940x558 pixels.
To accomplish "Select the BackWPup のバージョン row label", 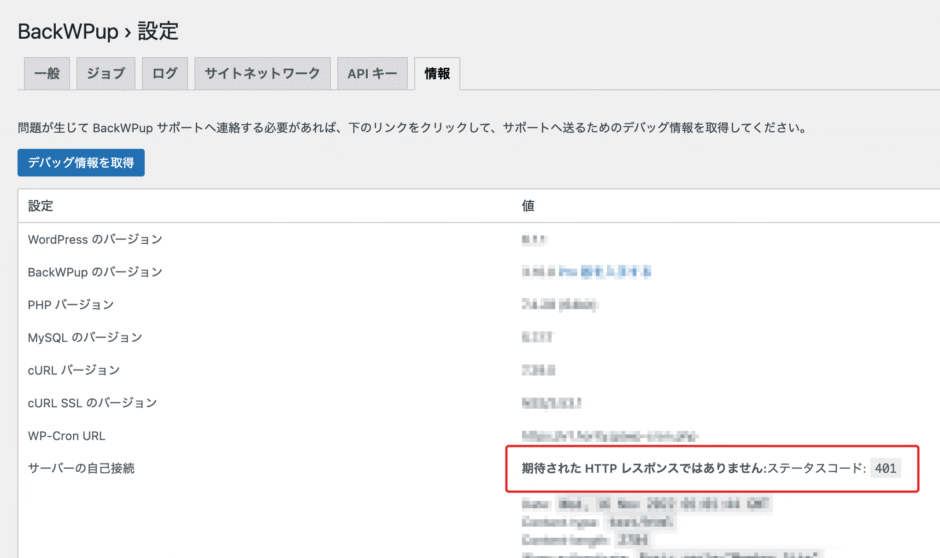I will coord(95,272).
